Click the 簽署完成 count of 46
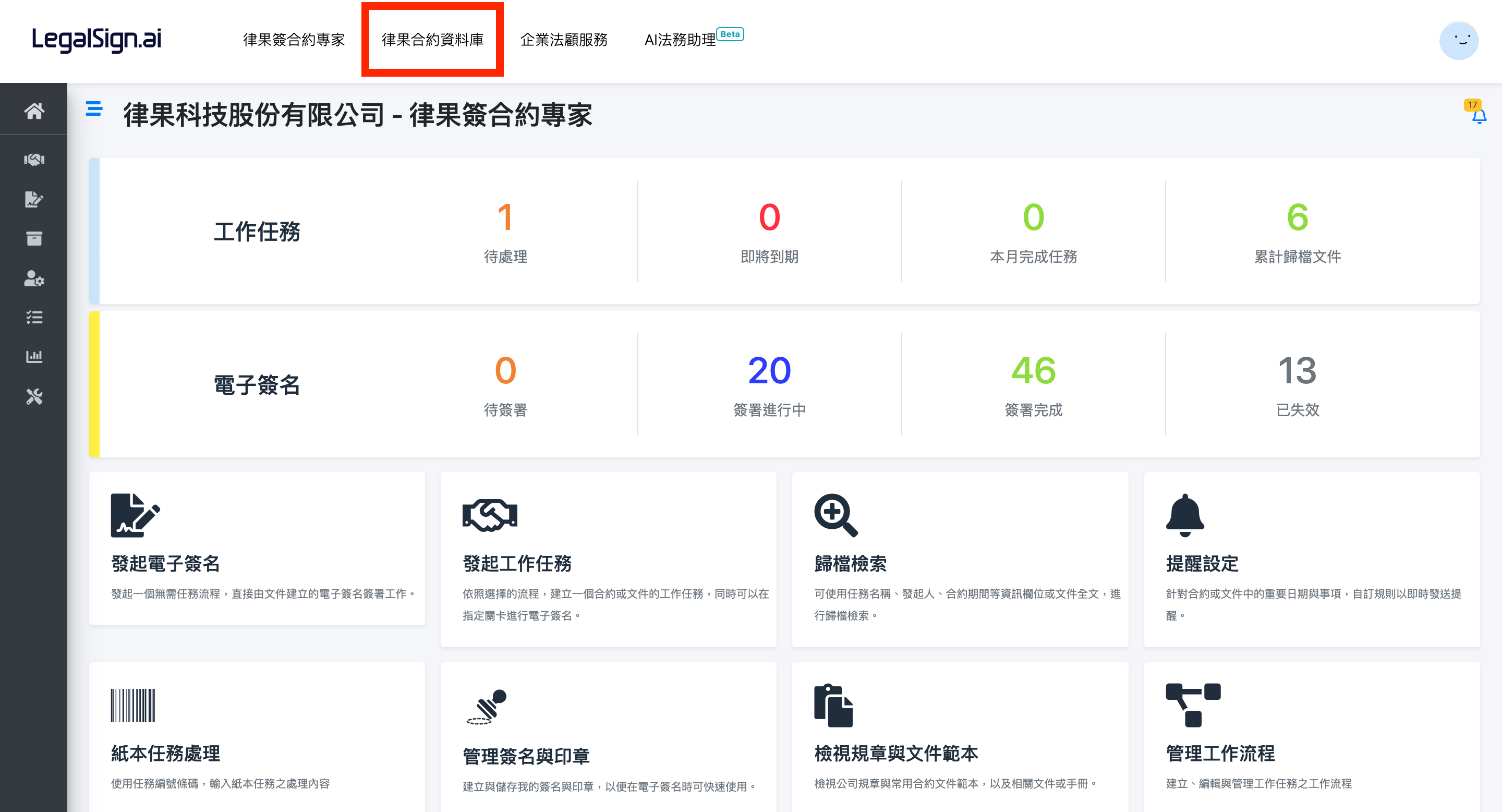1502x812 pixels. pos(1033,370)
